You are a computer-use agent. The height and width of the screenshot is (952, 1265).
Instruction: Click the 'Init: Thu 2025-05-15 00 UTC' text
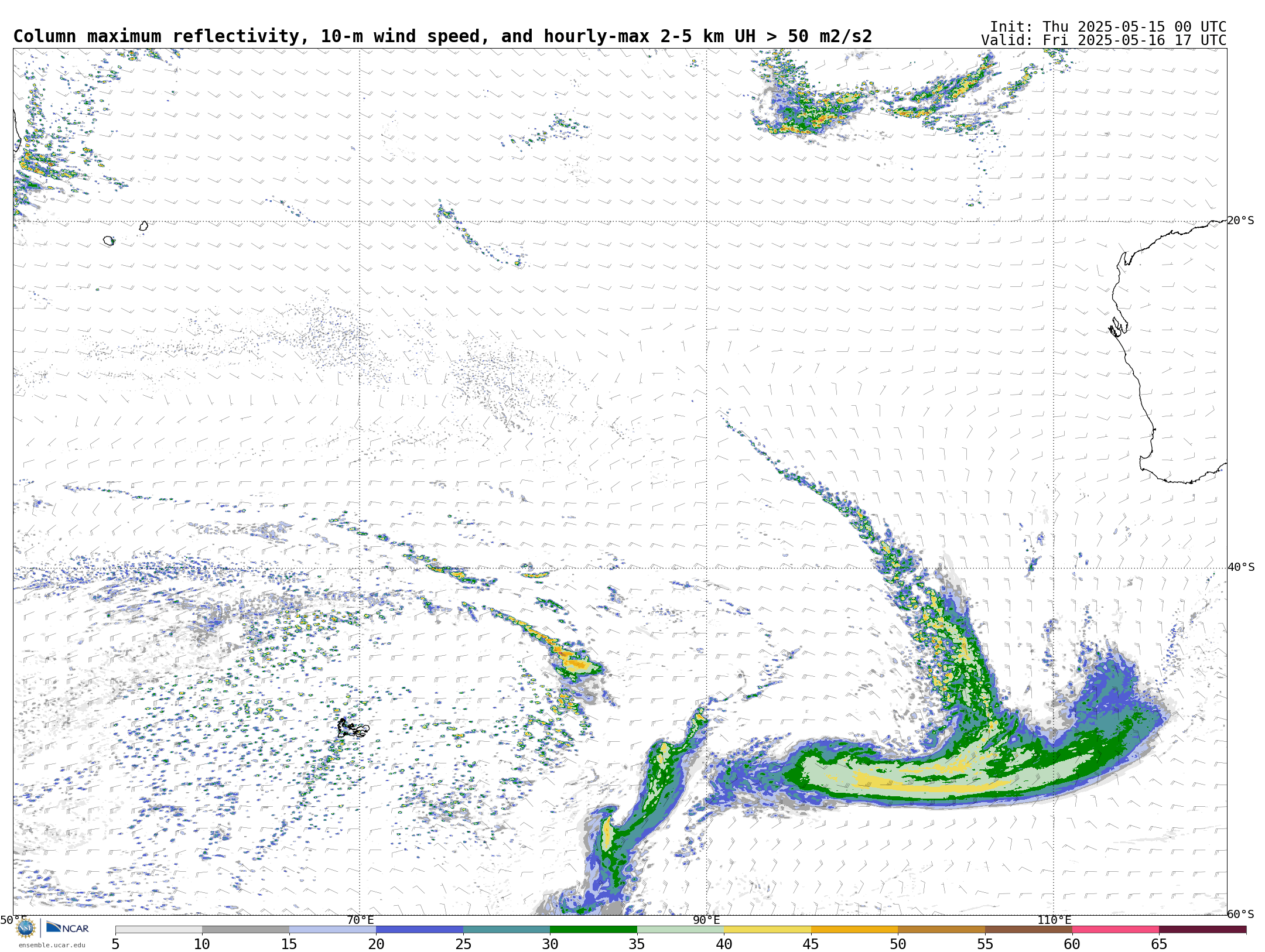pos(1108,27)
